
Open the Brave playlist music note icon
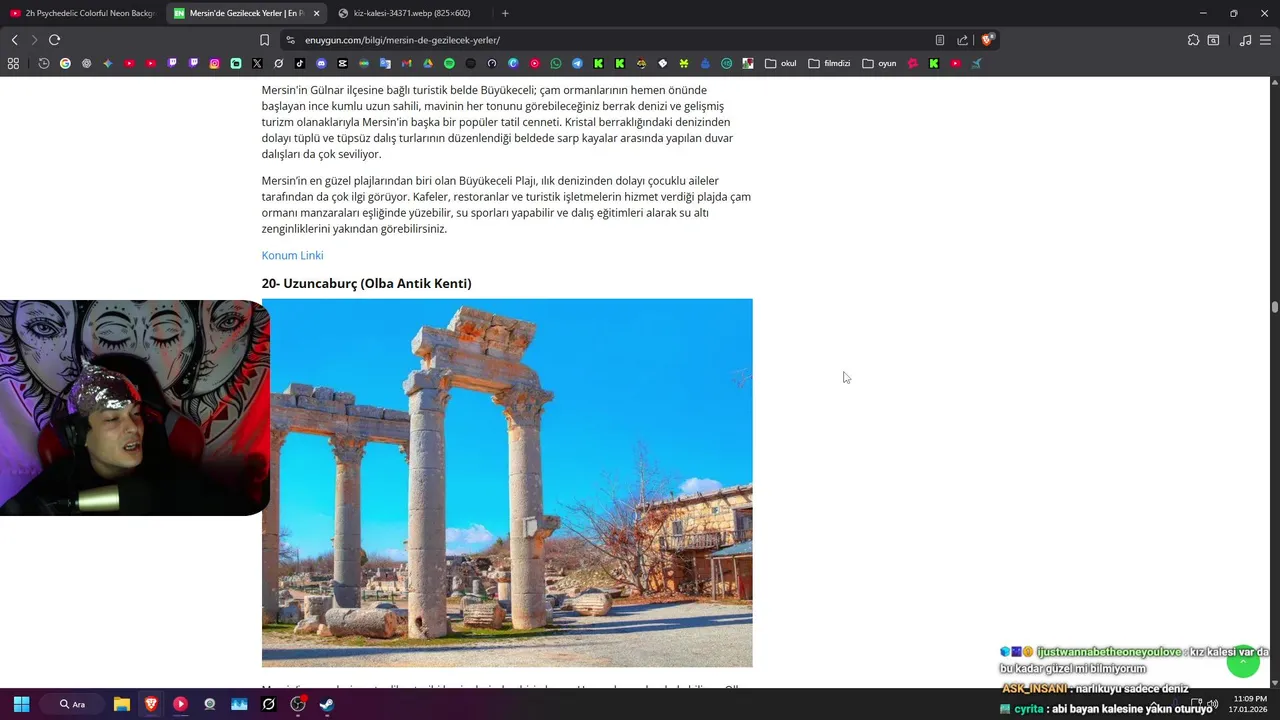click(1245, 40)
